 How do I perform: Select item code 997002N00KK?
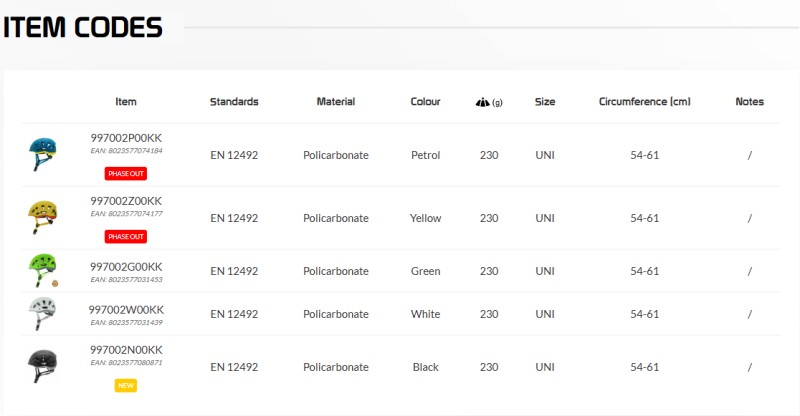126,350
